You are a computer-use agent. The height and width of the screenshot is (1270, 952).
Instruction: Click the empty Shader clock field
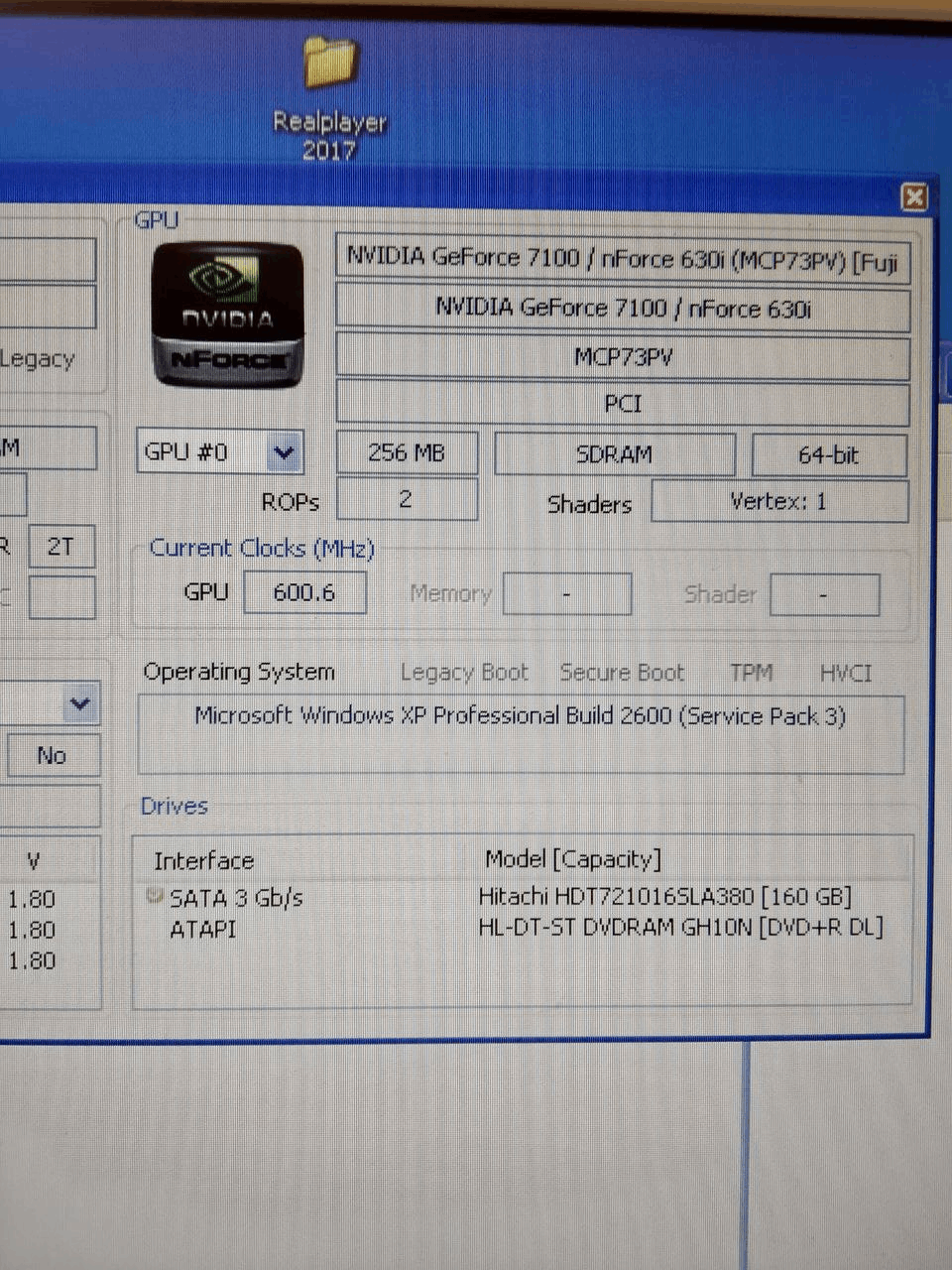coord(824,595)
